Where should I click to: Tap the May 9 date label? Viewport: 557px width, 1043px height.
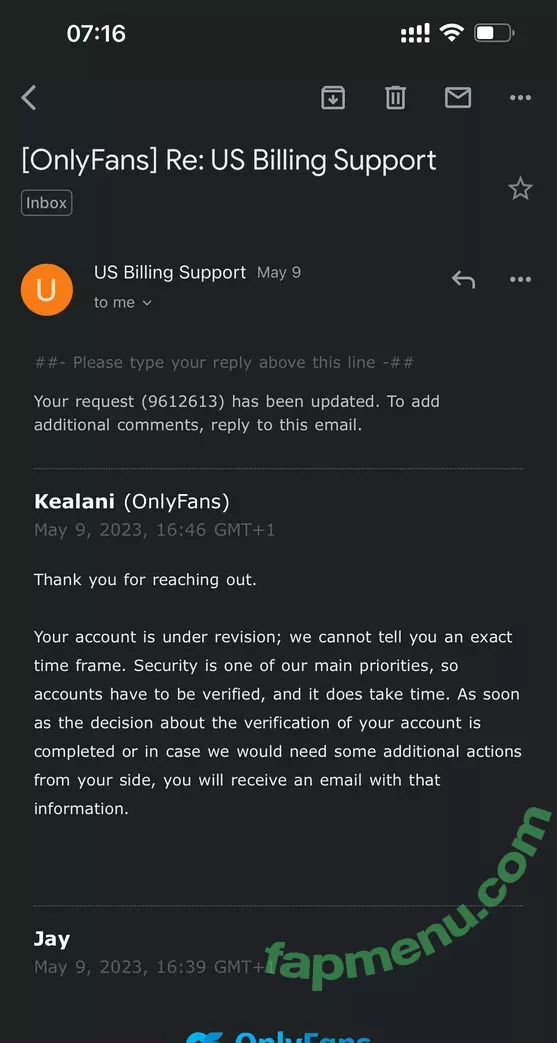(x=279, y=273)
